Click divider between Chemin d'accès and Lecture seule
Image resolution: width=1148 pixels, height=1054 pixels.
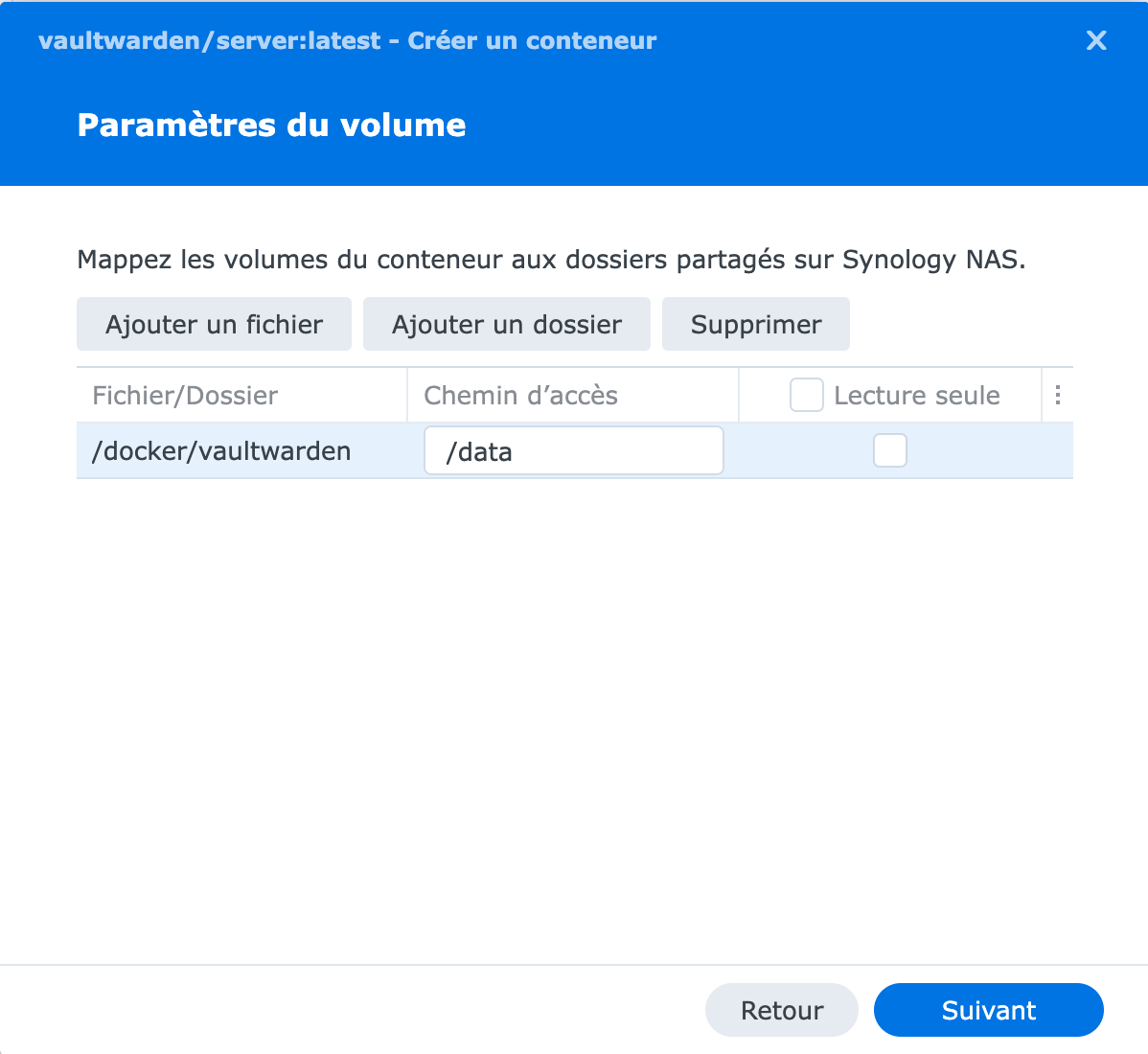[x=739, y=395]
